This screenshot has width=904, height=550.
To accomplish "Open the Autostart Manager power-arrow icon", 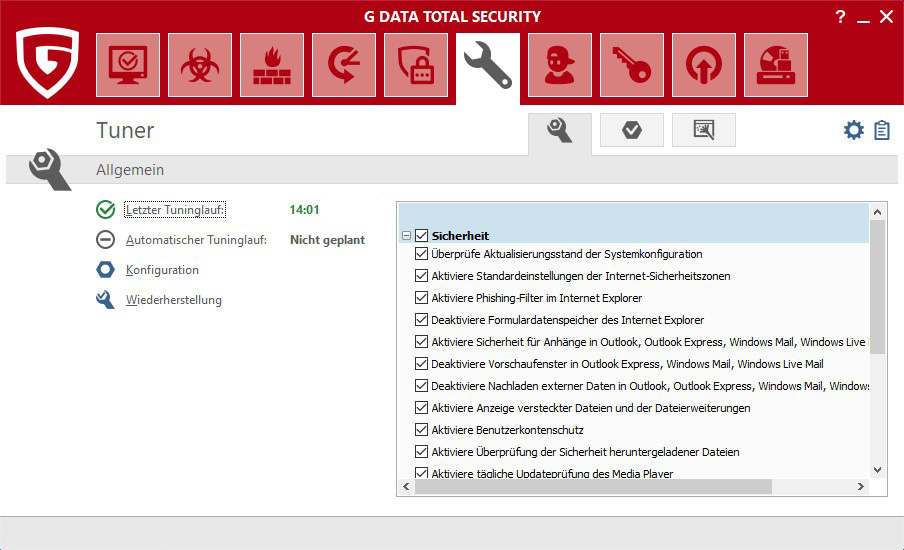I will point(704,65).
